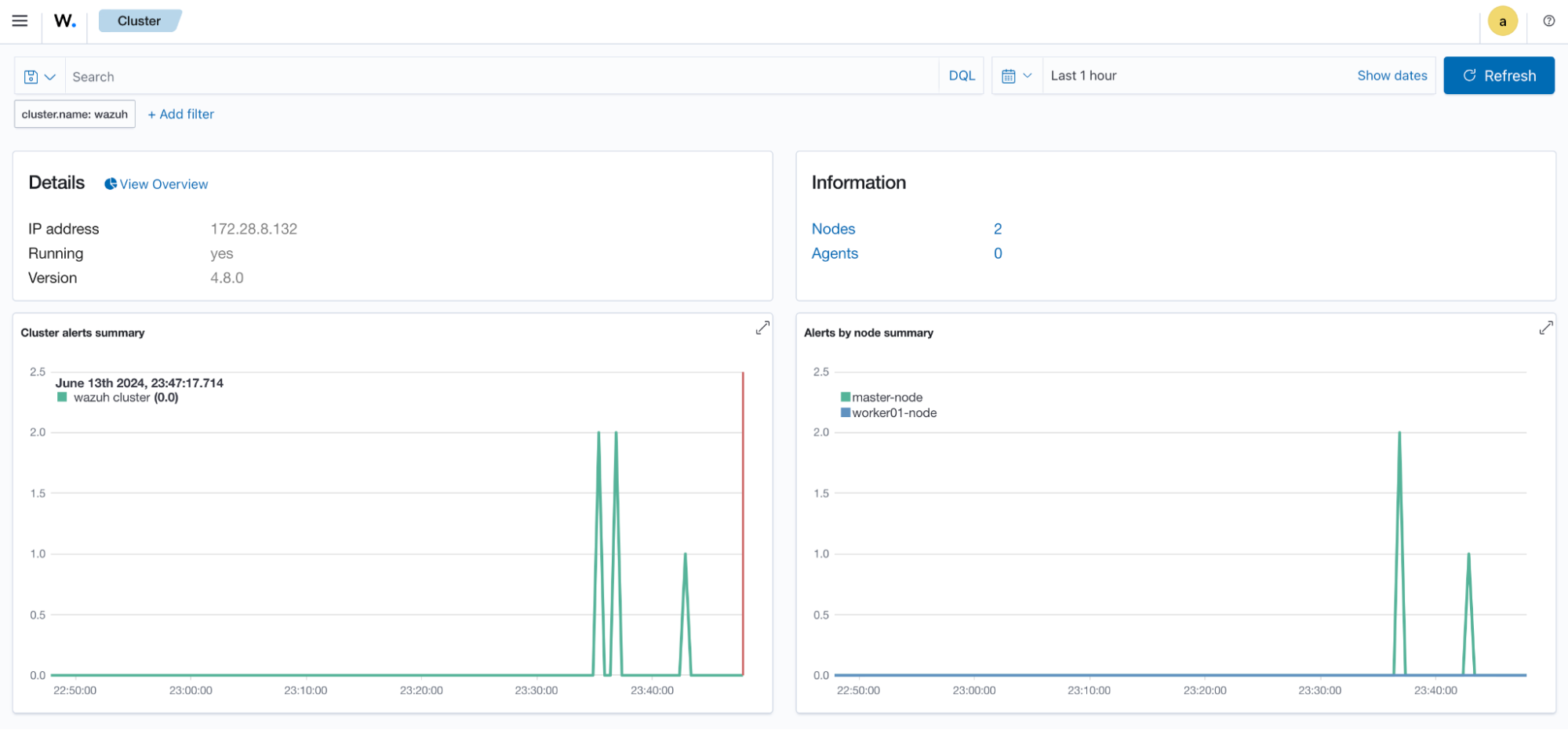This screenshot has height=730, width=1568.
Task: Click the View Overview pie chart icon
Action: [x=110, y=183]
